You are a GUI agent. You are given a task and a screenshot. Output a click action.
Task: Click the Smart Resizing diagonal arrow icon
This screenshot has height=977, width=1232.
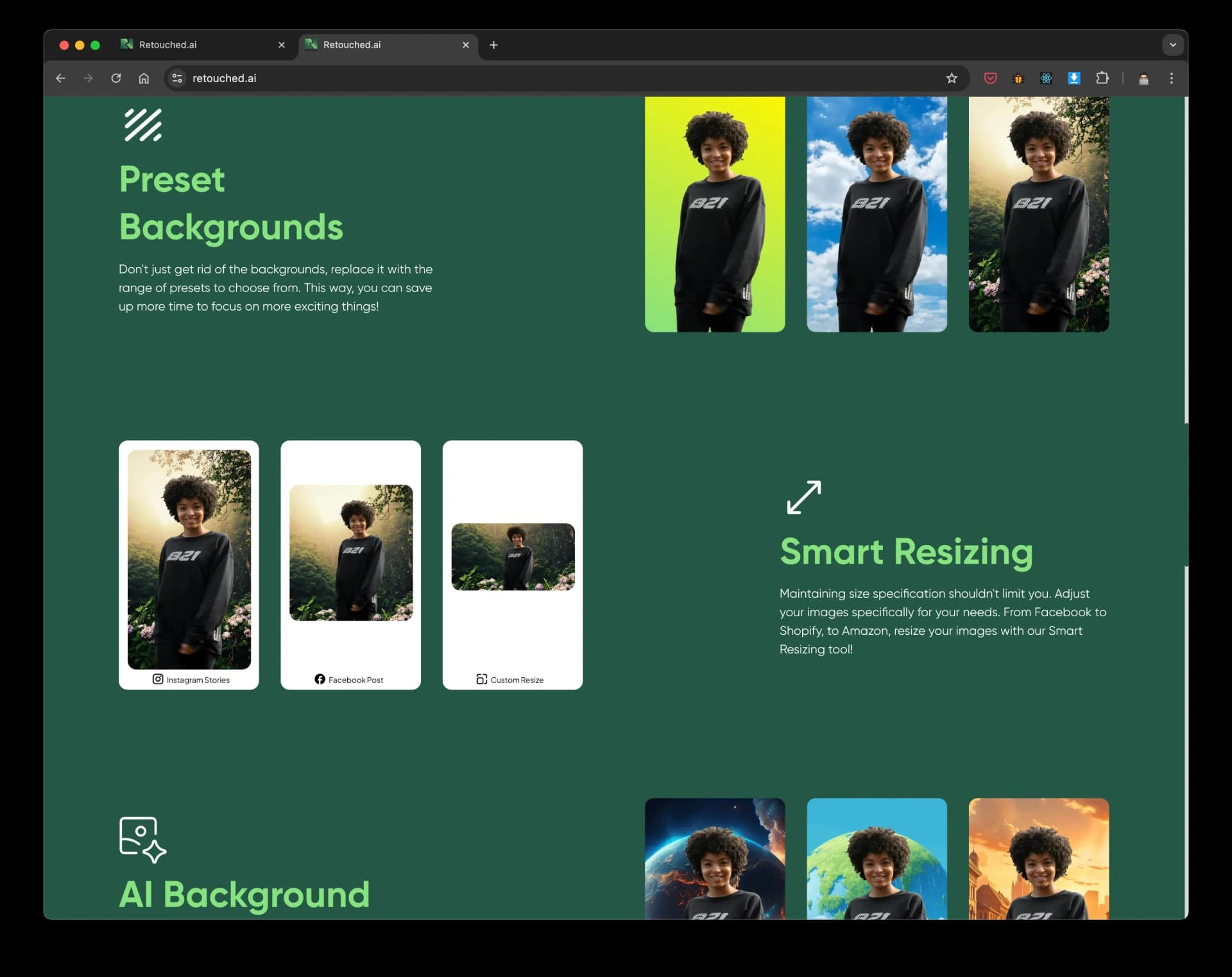(804, 497)
